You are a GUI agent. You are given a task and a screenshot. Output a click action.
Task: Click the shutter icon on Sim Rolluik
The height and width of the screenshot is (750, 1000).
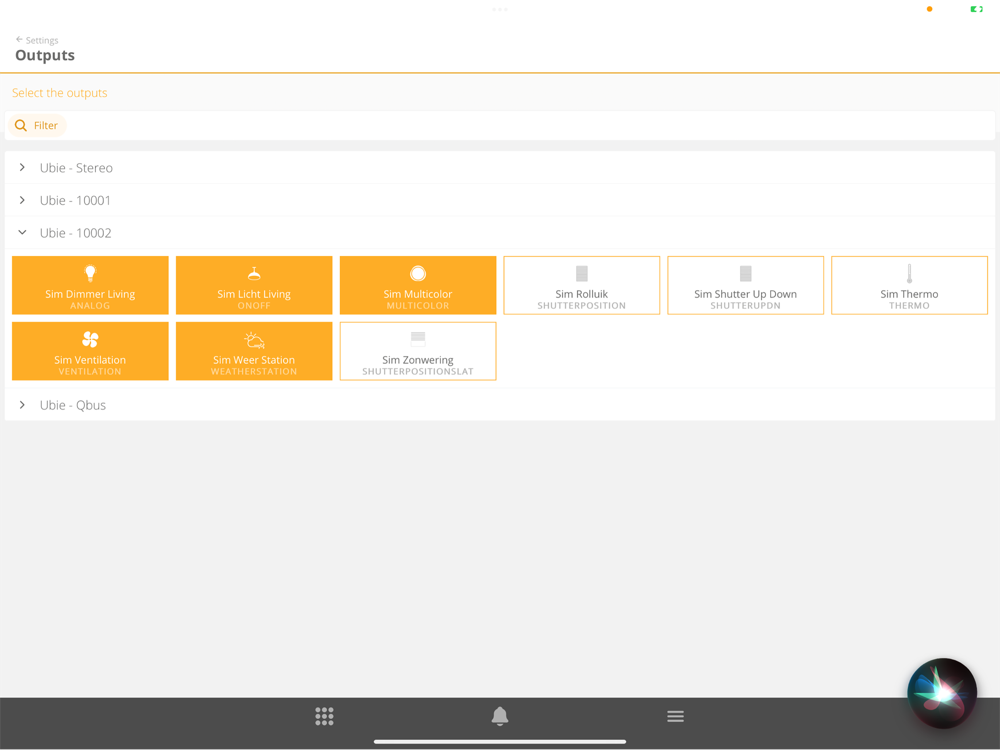click(x=582, y=274)
